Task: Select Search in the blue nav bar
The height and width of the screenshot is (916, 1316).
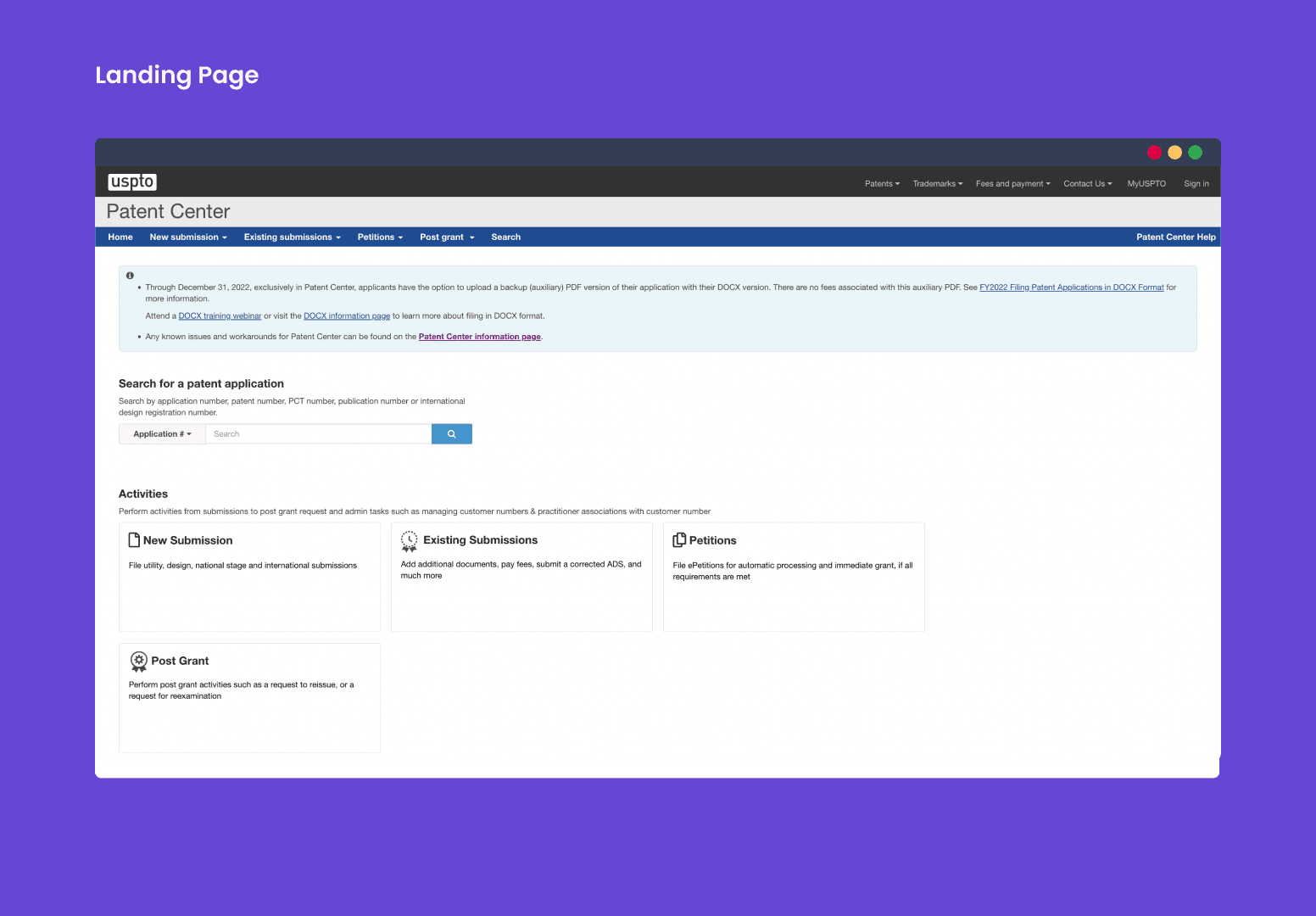Action: pyautogui.click(x=506, y=237)
